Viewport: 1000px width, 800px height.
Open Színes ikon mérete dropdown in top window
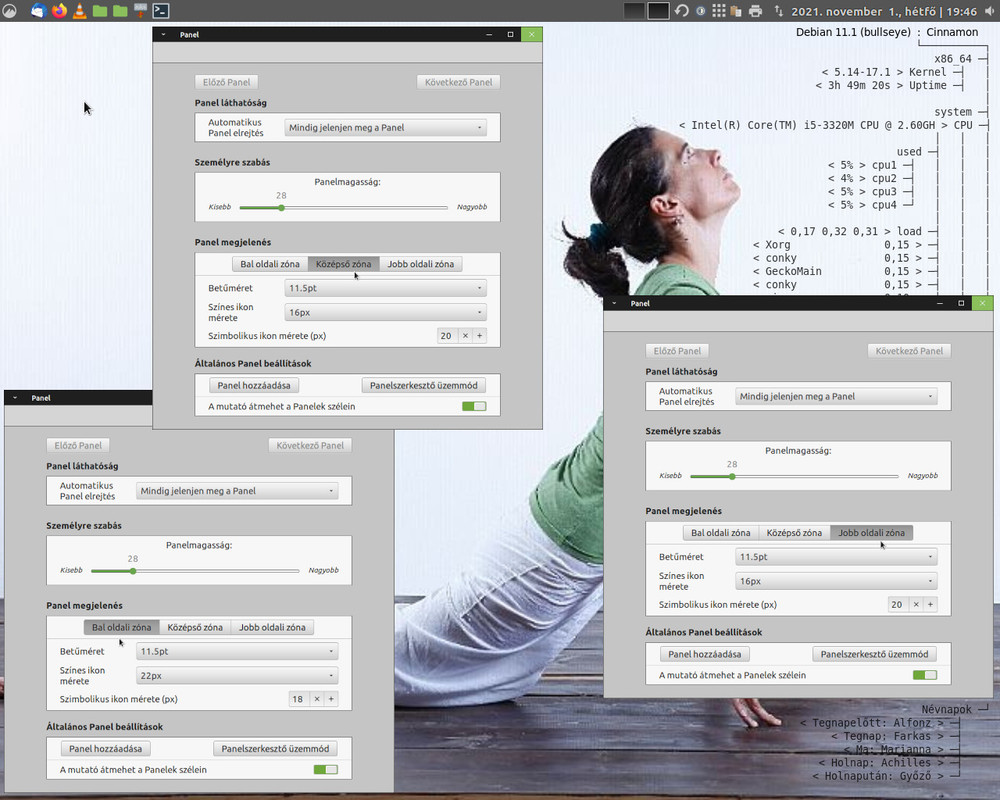click(x=385, y=313)
